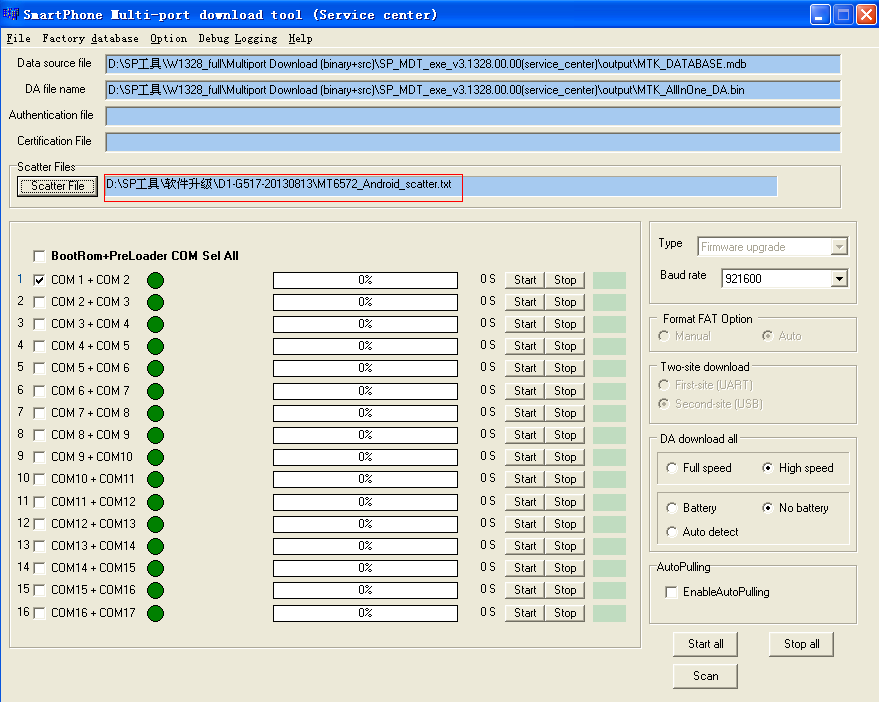
Task: Click Stop for COM 9 + COM10 row
Action: tap(565, 458)
